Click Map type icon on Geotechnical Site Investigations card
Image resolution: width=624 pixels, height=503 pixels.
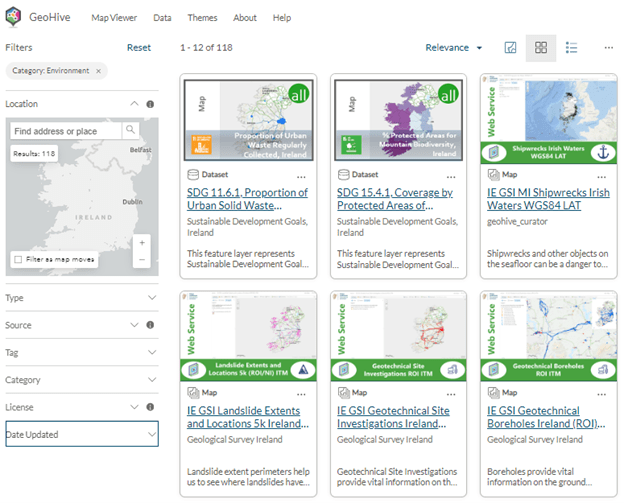pyautogui.click(x=343, y=393)
